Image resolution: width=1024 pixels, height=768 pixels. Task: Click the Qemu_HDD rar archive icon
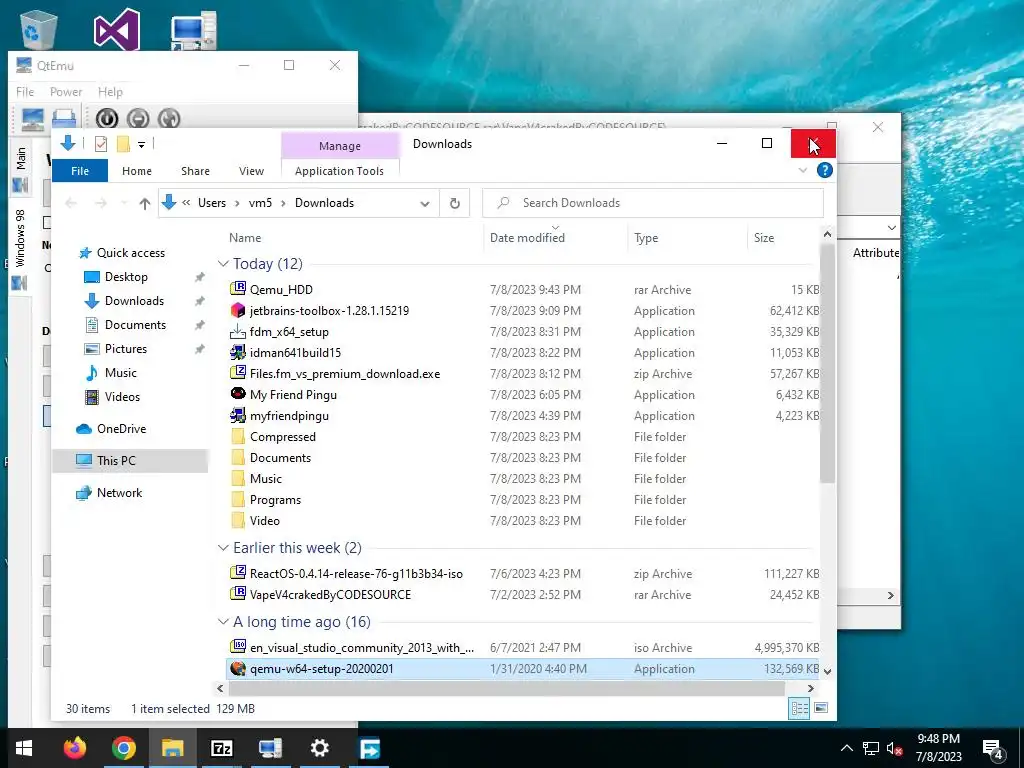click(238, 289)
